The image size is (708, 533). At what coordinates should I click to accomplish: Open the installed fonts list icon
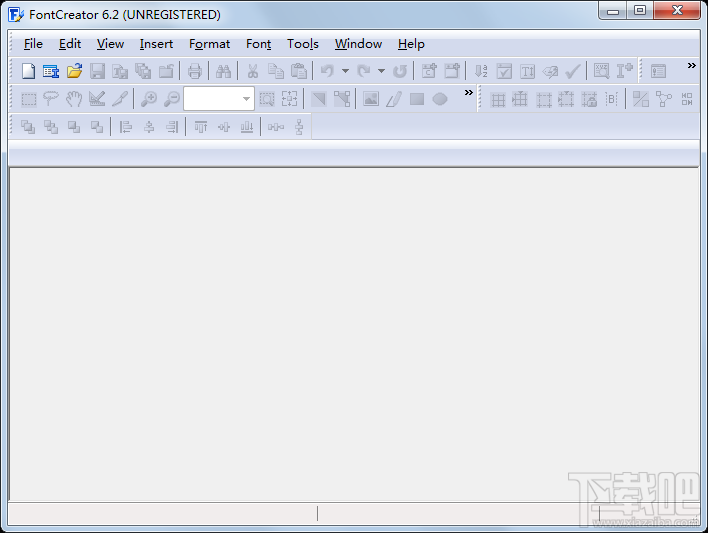coord(51,71)
